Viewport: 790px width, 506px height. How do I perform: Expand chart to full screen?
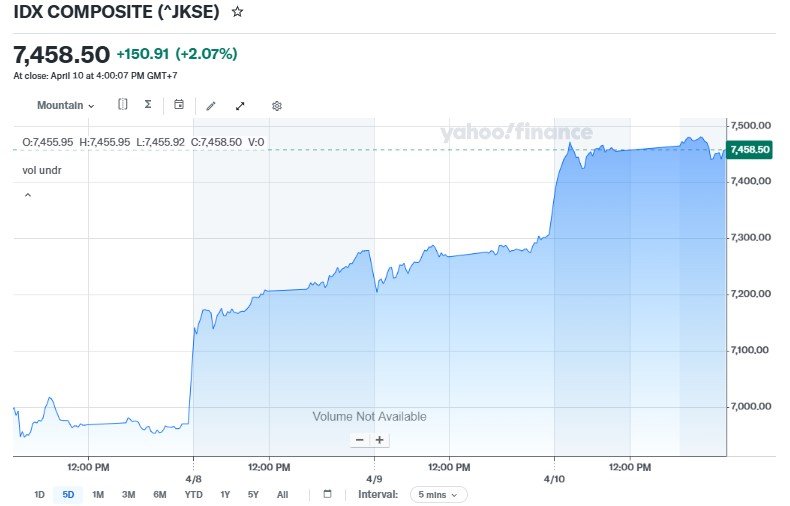[240, 105]
